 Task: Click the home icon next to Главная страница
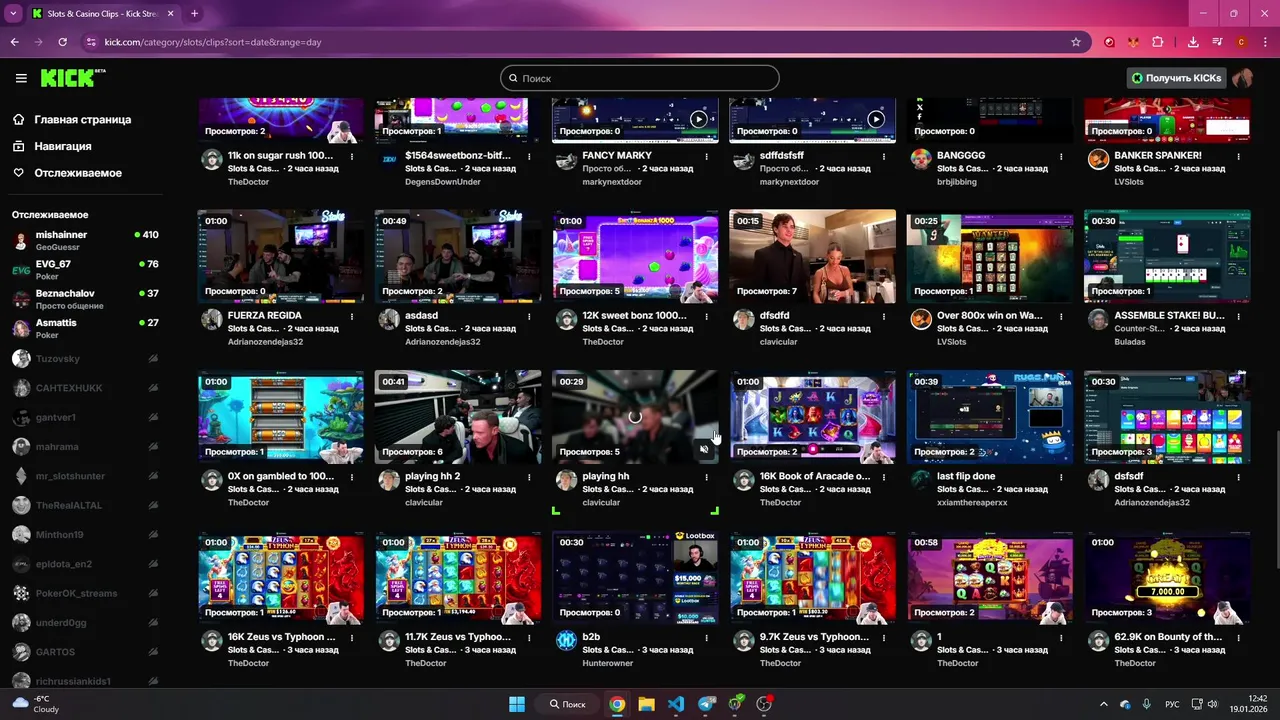[x=19, y=119]
